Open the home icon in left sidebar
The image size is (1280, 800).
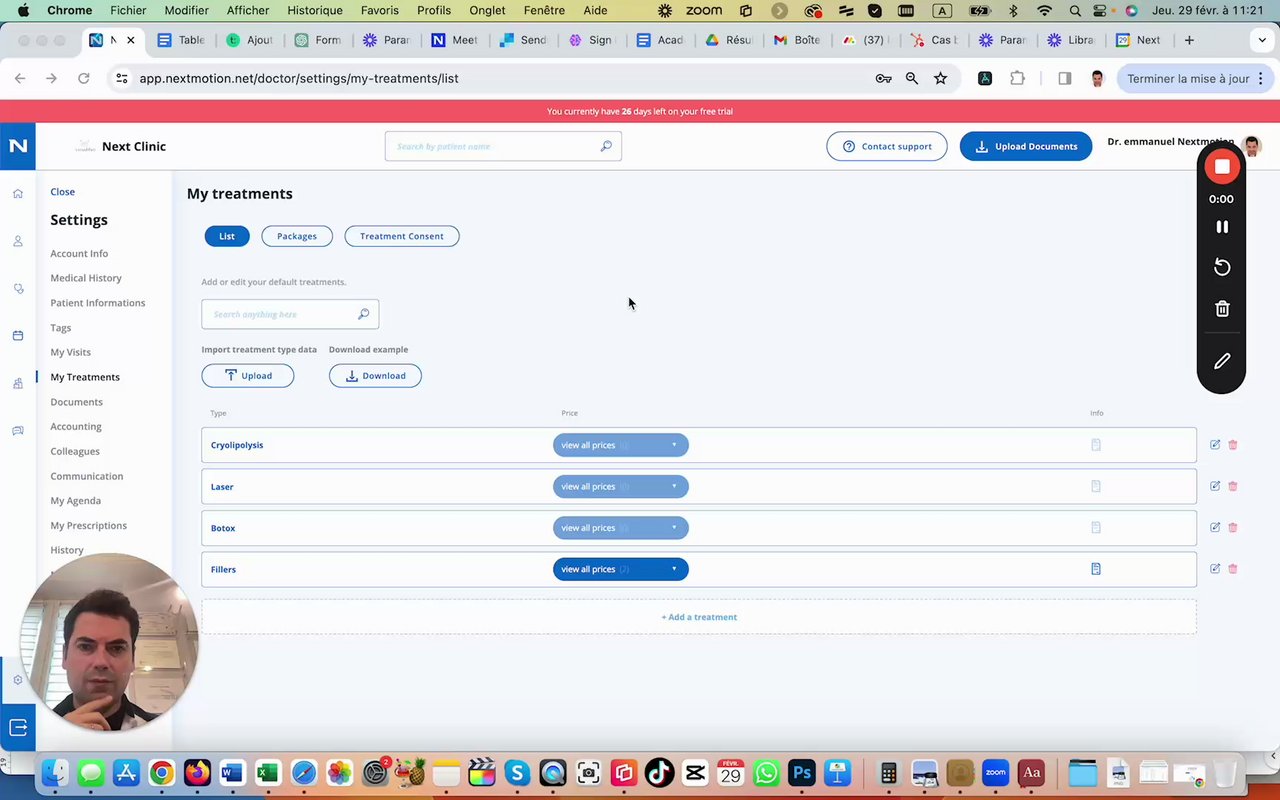(18, 193)
